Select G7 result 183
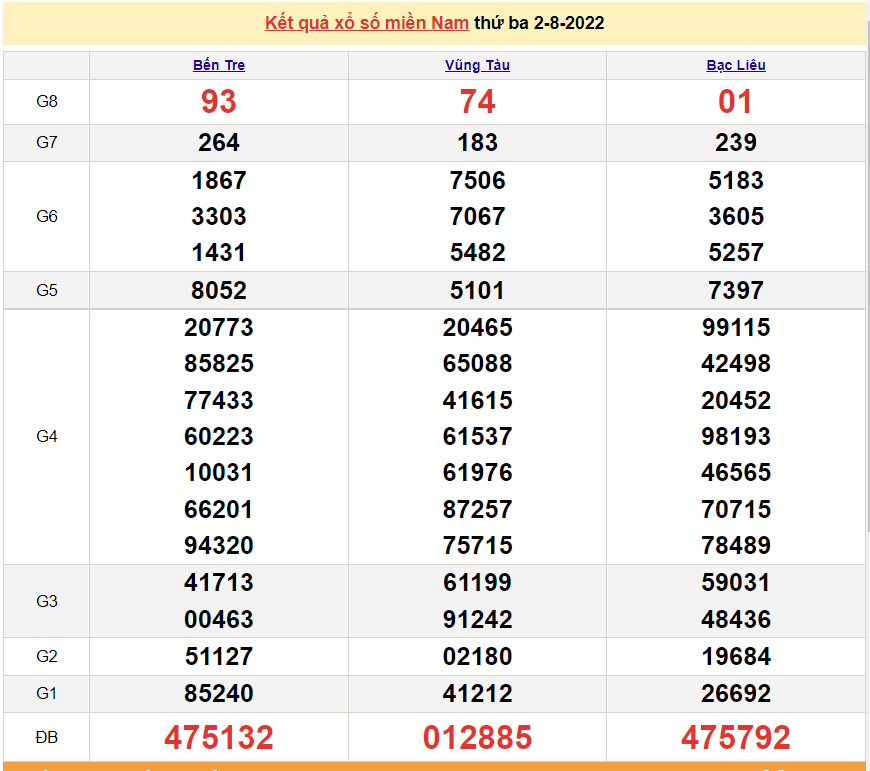870x771 pixels. pyautogui.click(x=477, y=143)
